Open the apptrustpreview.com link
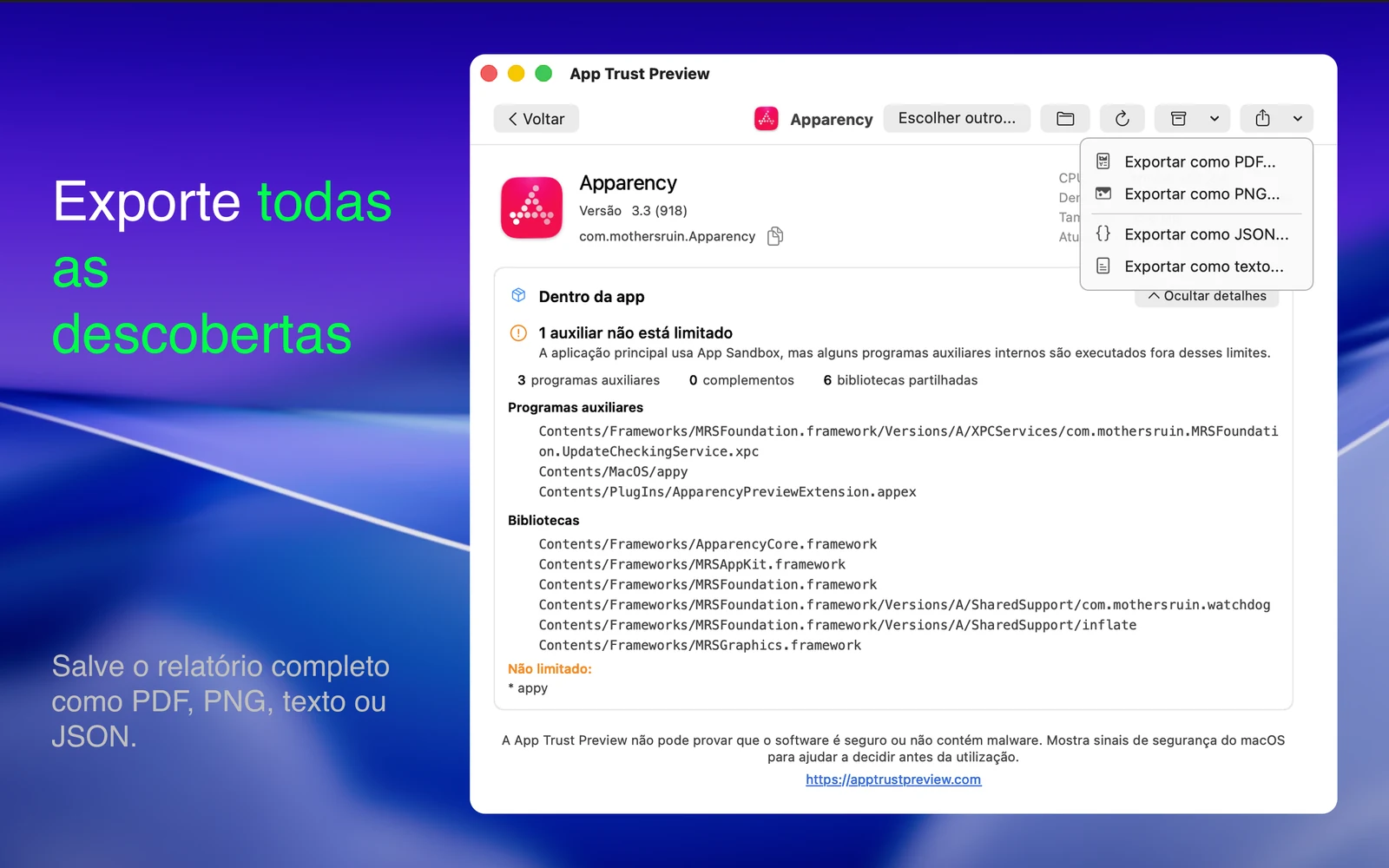1389x868 pixels. coord(893,779)
